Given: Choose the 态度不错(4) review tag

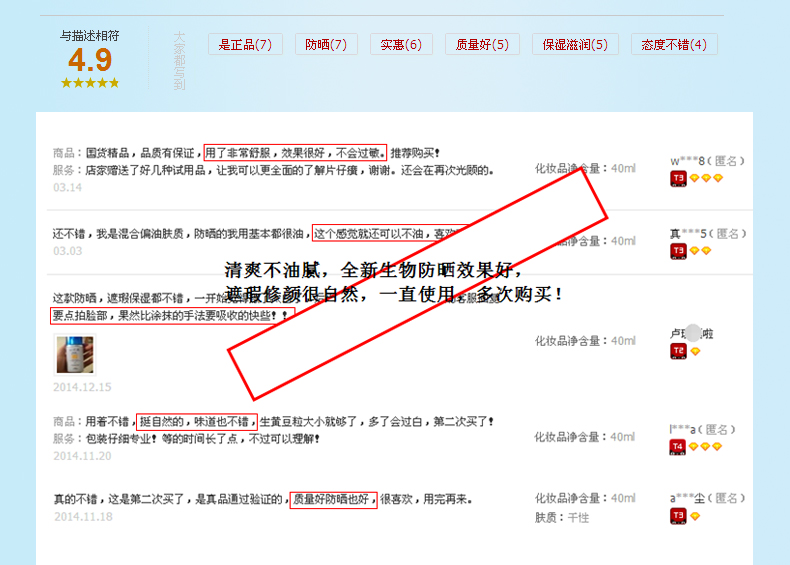Looking at the screenshot, I should [674, 45].
